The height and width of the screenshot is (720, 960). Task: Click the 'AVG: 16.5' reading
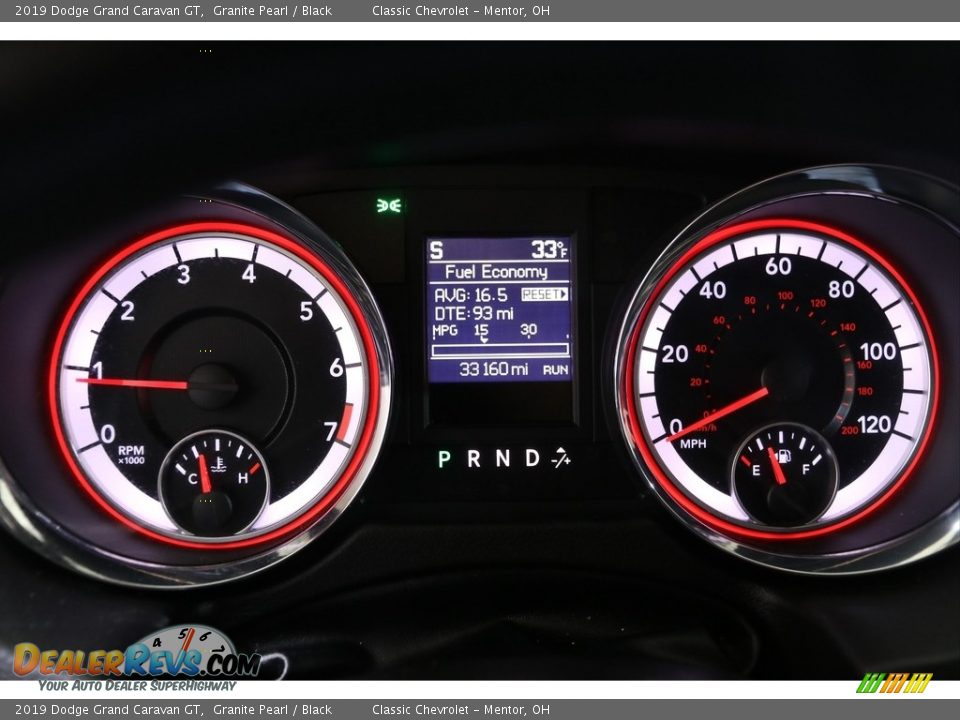click(471, 295)
